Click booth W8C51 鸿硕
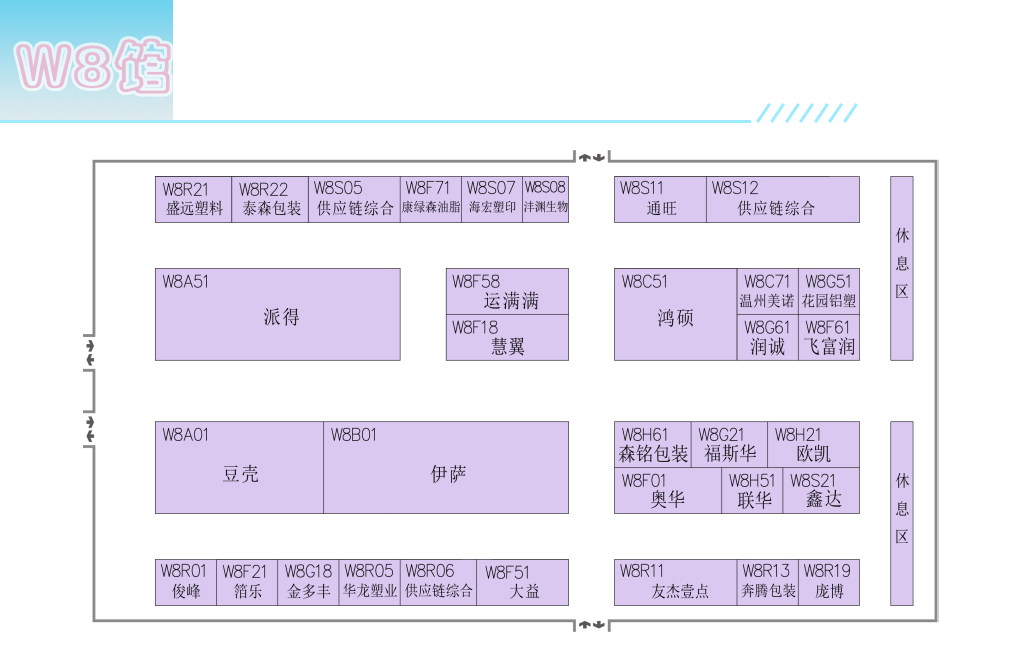Image resolution: width=1022 pixels, height=650 pixels. coord(675,314)
